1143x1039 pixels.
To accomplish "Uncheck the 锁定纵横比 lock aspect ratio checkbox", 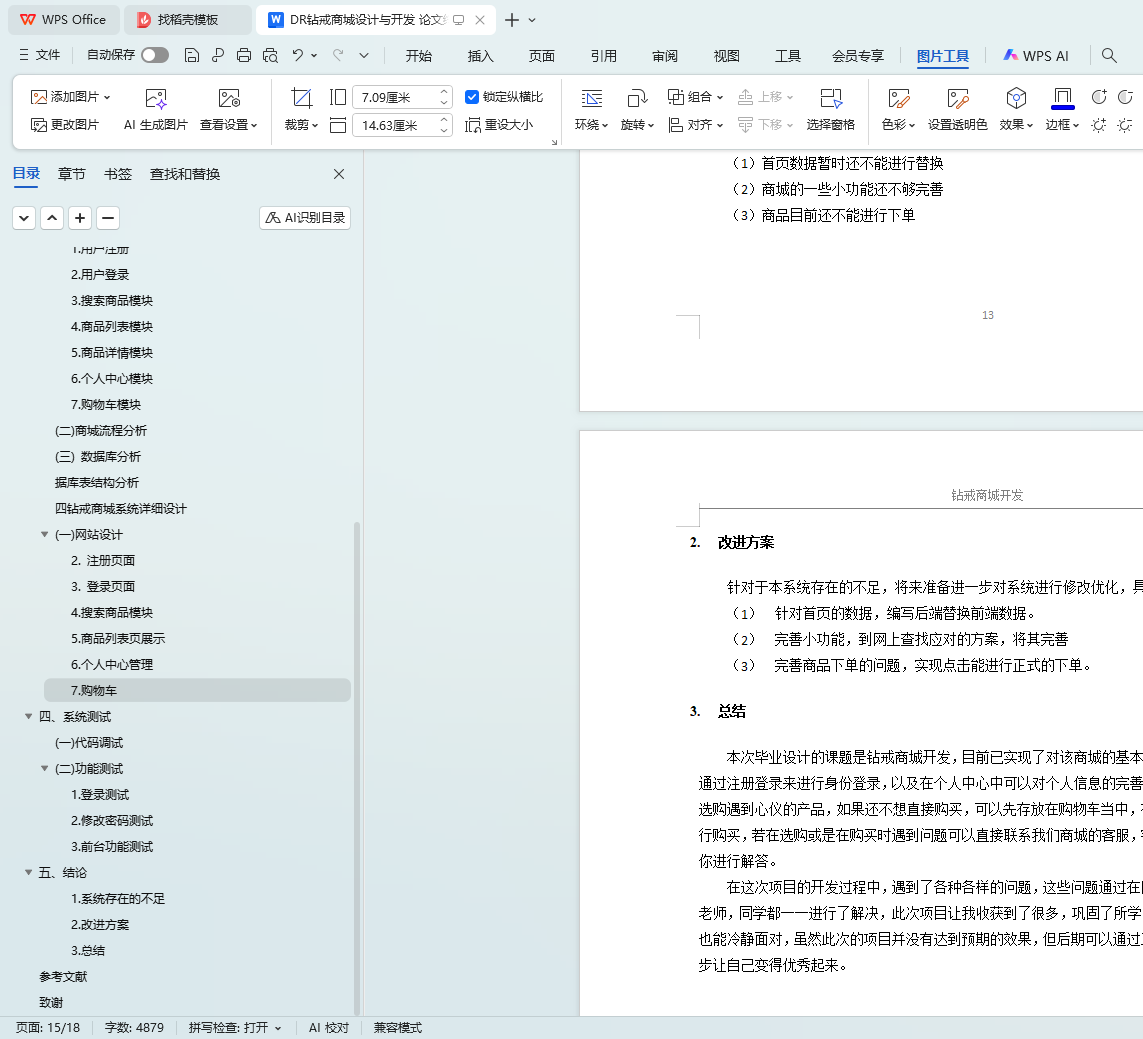I will pyautogui.click(x=472, y=97).
